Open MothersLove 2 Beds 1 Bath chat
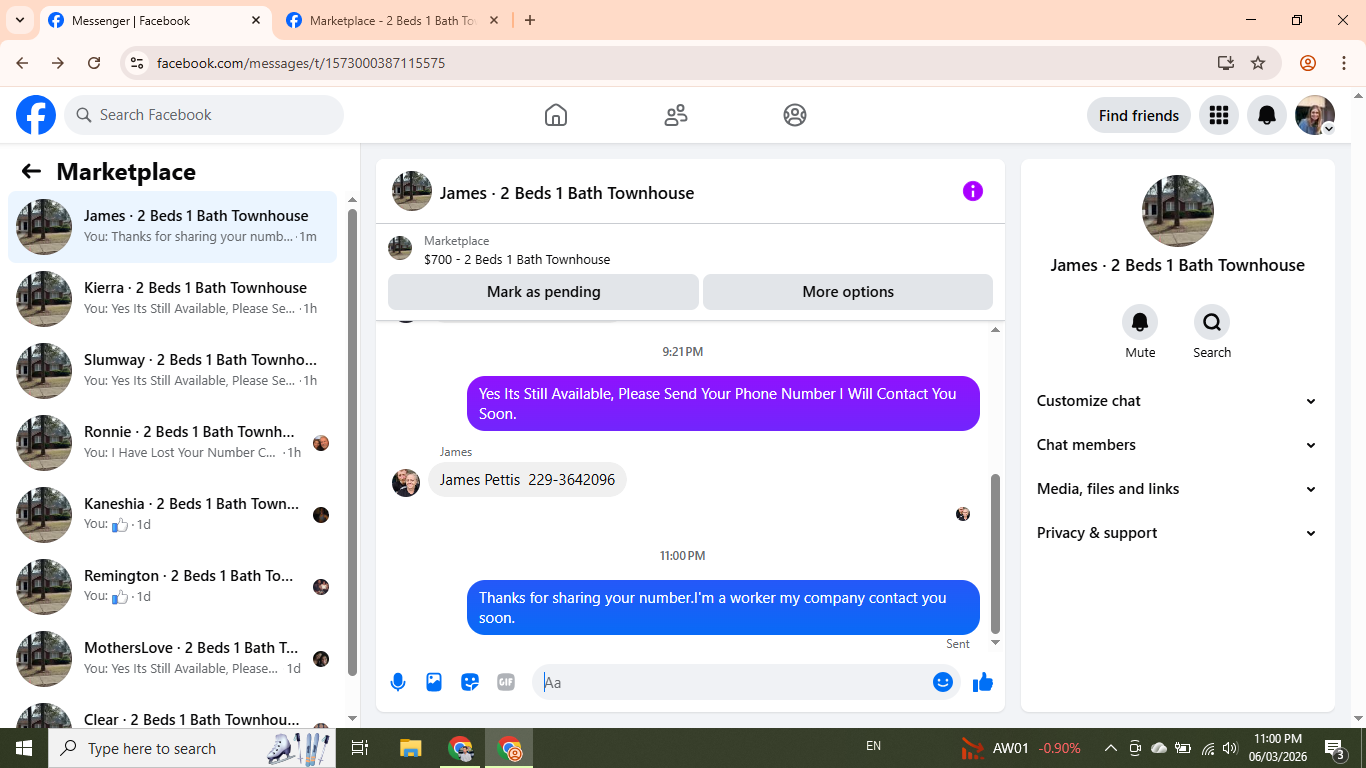 click(172, 658)
